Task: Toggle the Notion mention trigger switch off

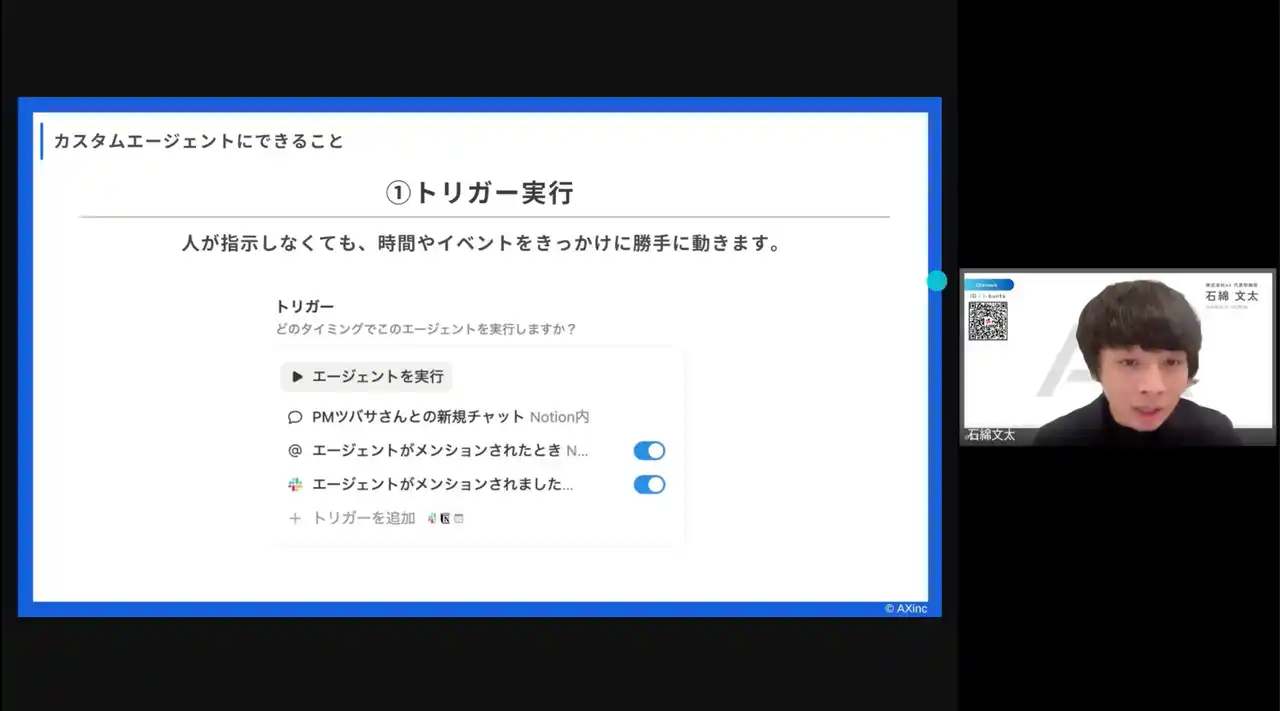Action: [x=649, y=451]
